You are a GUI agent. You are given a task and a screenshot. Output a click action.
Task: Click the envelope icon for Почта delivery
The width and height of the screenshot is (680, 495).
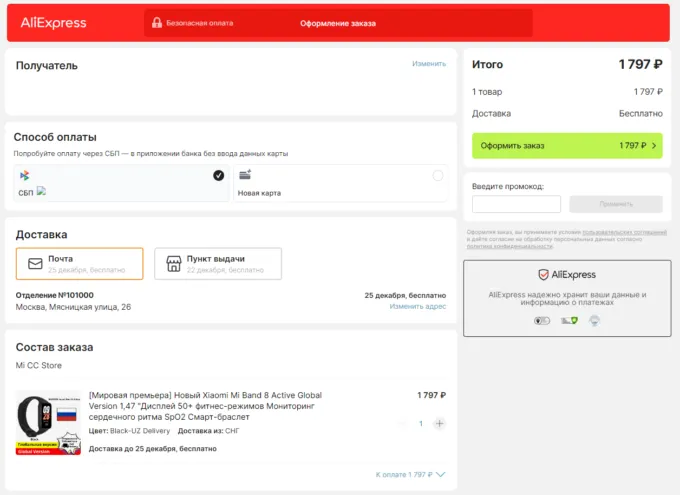(x=35, y=264)
